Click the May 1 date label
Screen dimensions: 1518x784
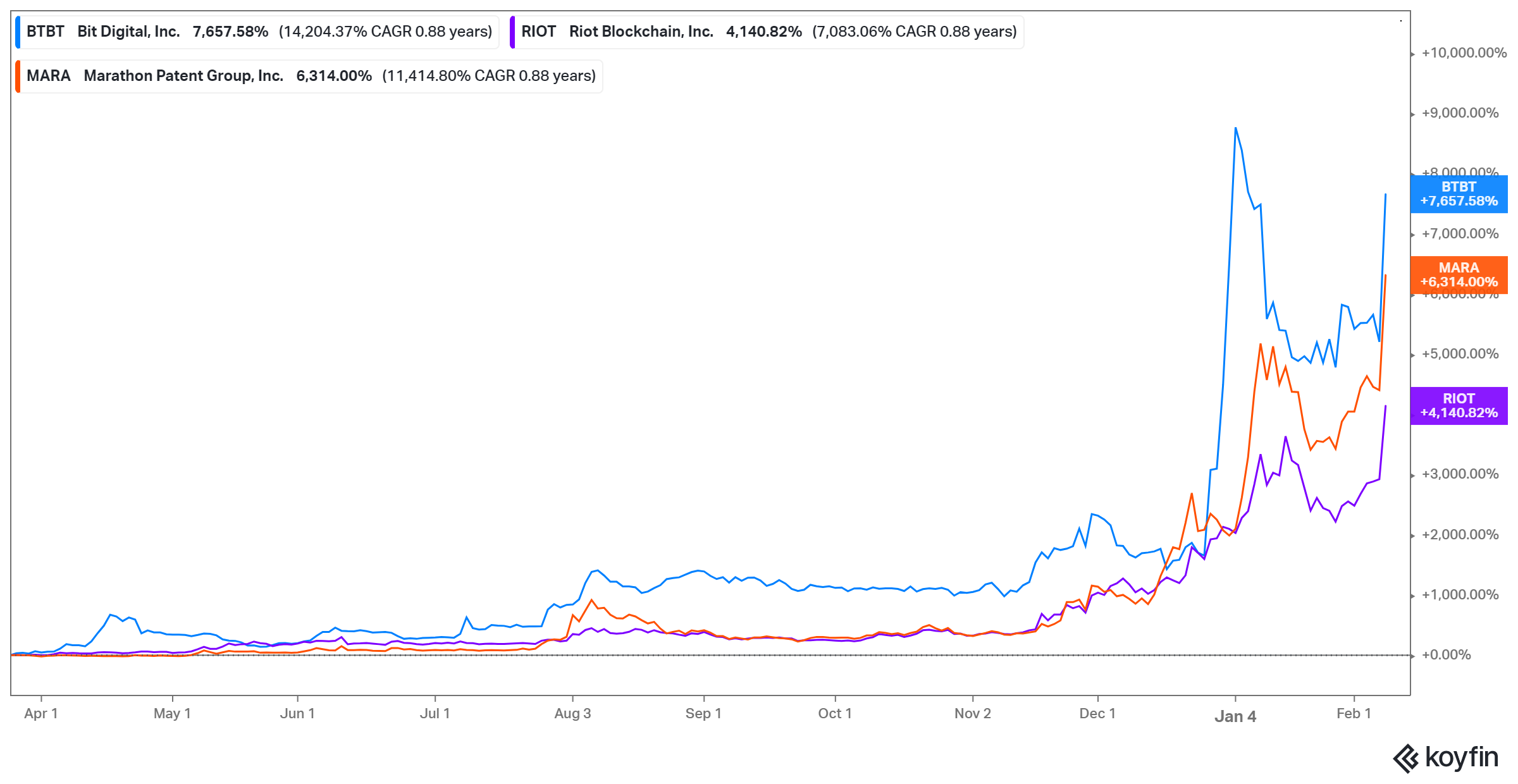pos(172,713)
